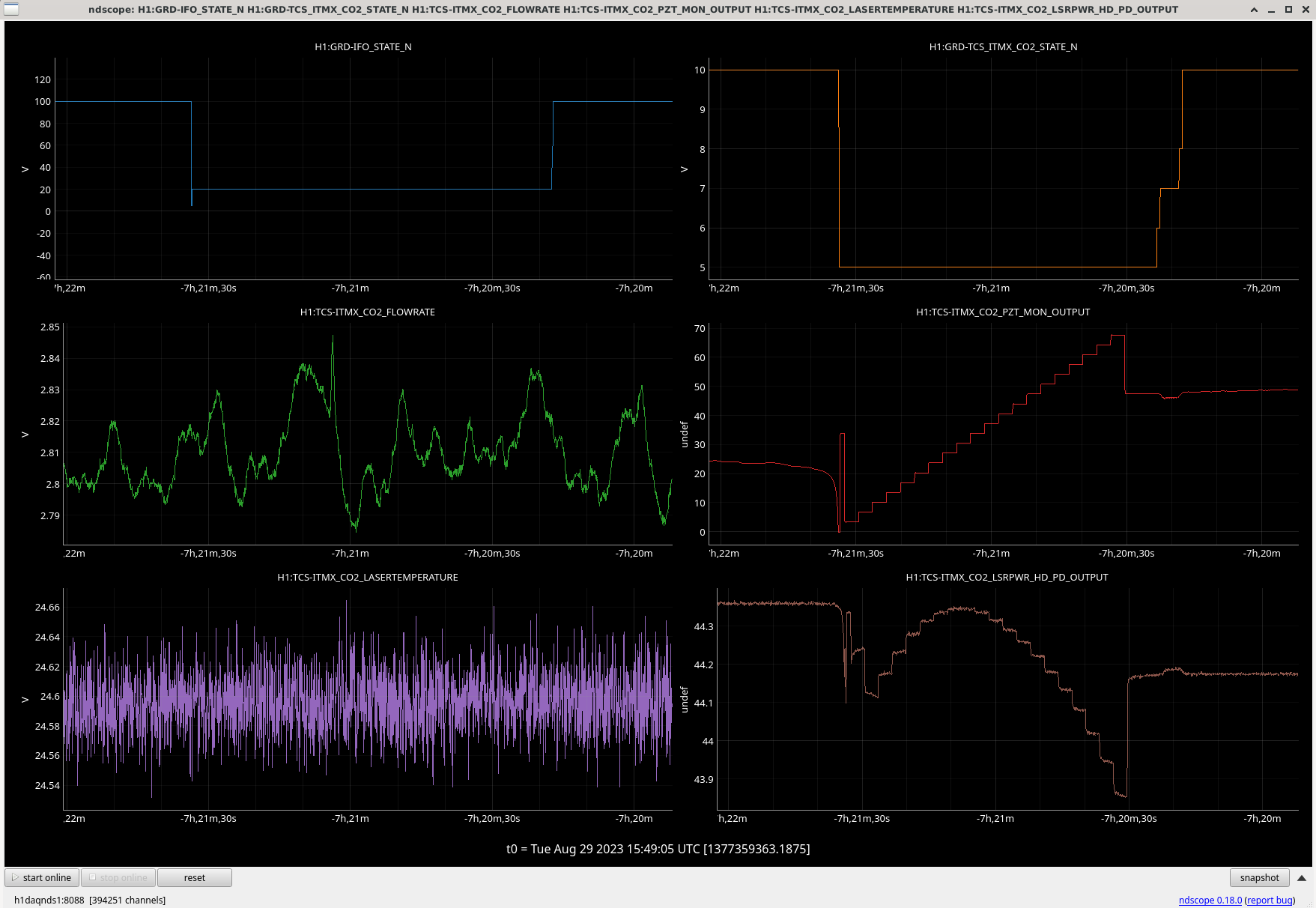The height and width of the screenshot is (908, 1316).
Task: Minimize the ndscope window
Action: point(1271,10)
